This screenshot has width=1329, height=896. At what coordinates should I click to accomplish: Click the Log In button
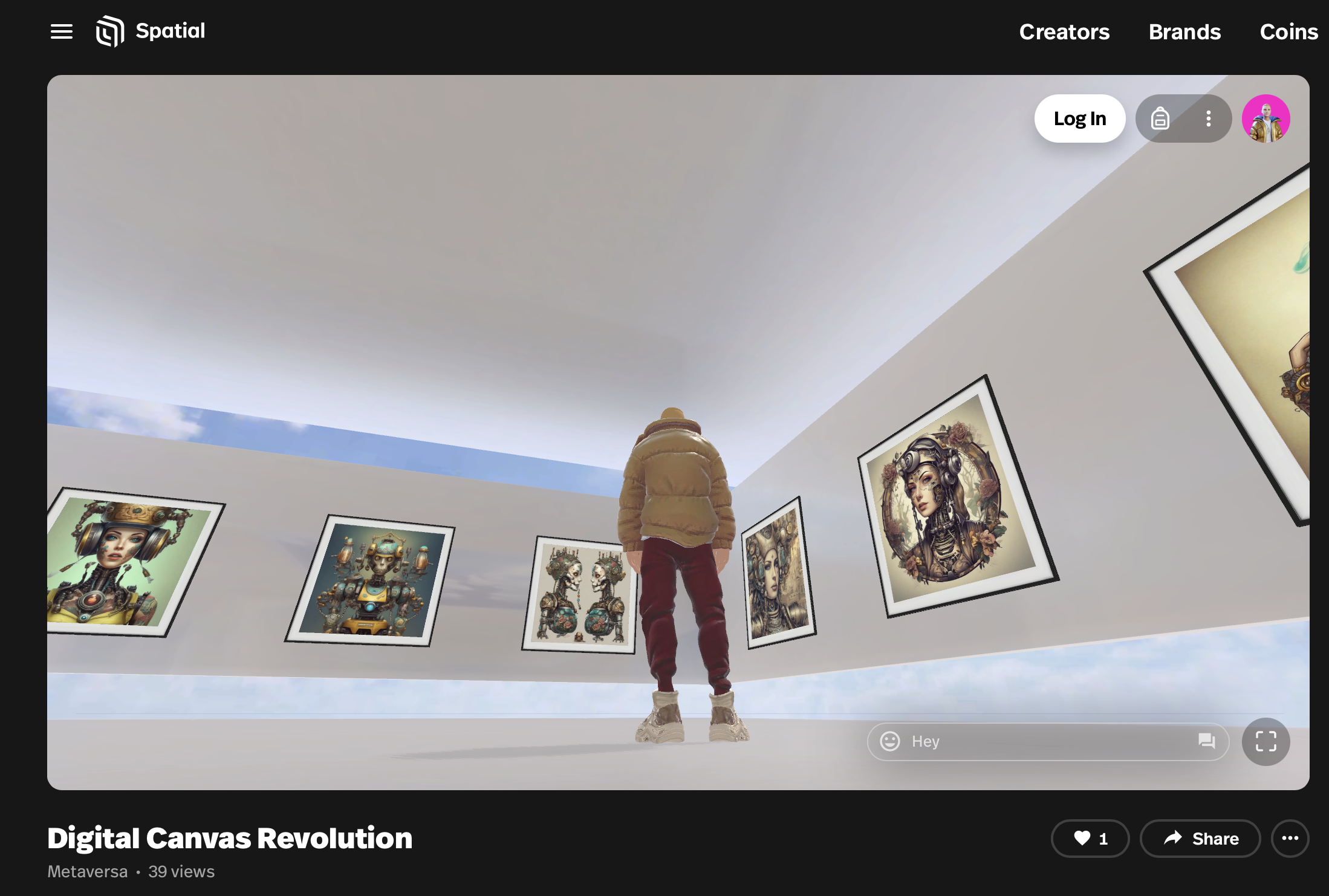(1080, 118)
